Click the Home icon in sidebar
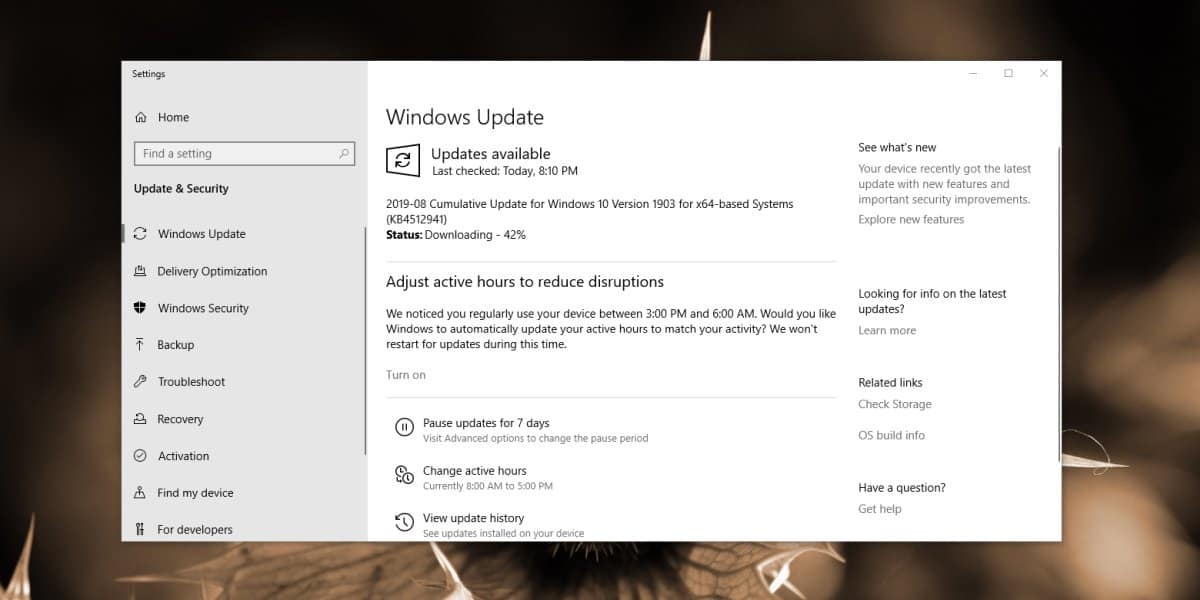Screen dimensions: 1200x600 [x=140, y=118]
